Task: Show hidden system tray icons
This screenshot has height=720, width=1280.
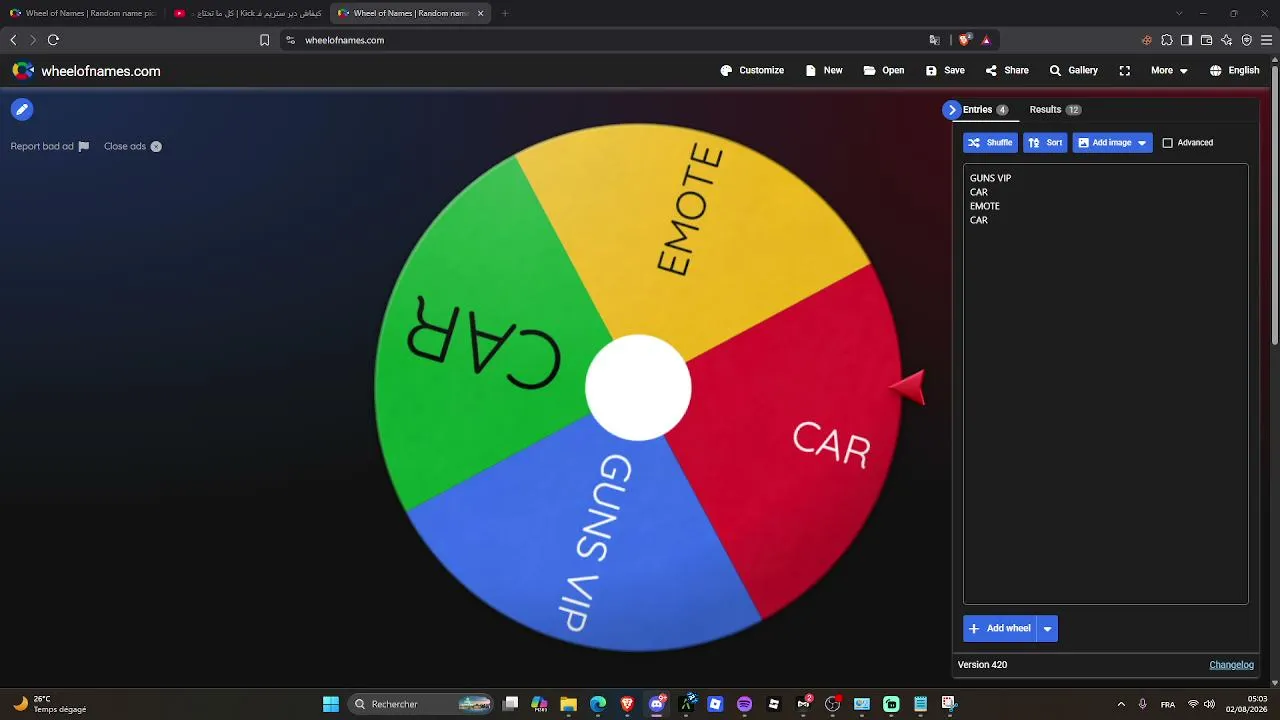Action: (x=1121, y=704)
